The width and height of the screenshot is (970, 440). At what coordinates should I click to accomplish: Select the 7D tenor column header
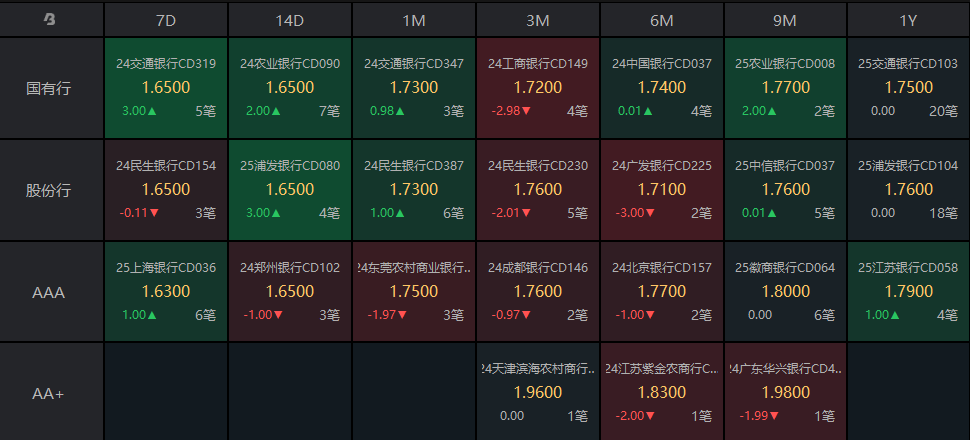[166, 19]
